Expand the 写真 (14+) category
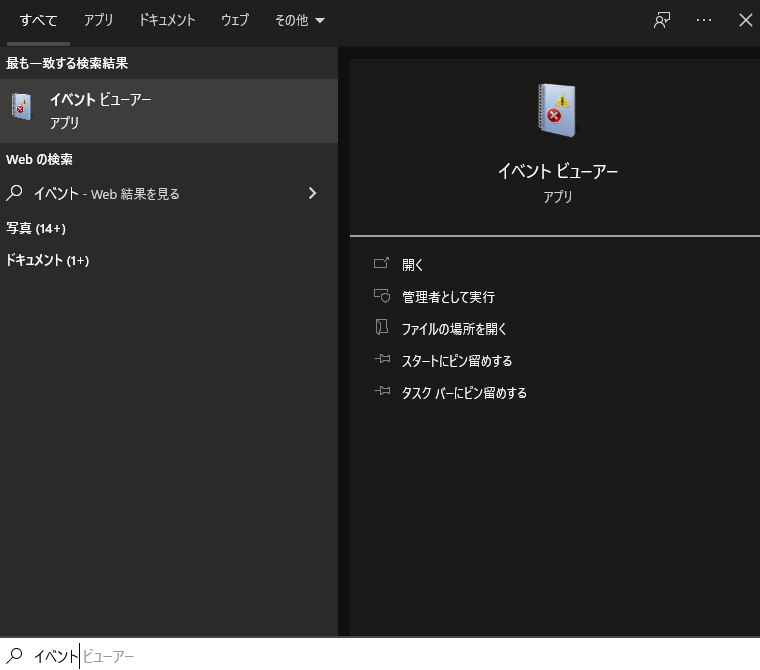Image resolution: width=760 pixels, height=670 pixels. coord(36,228)
